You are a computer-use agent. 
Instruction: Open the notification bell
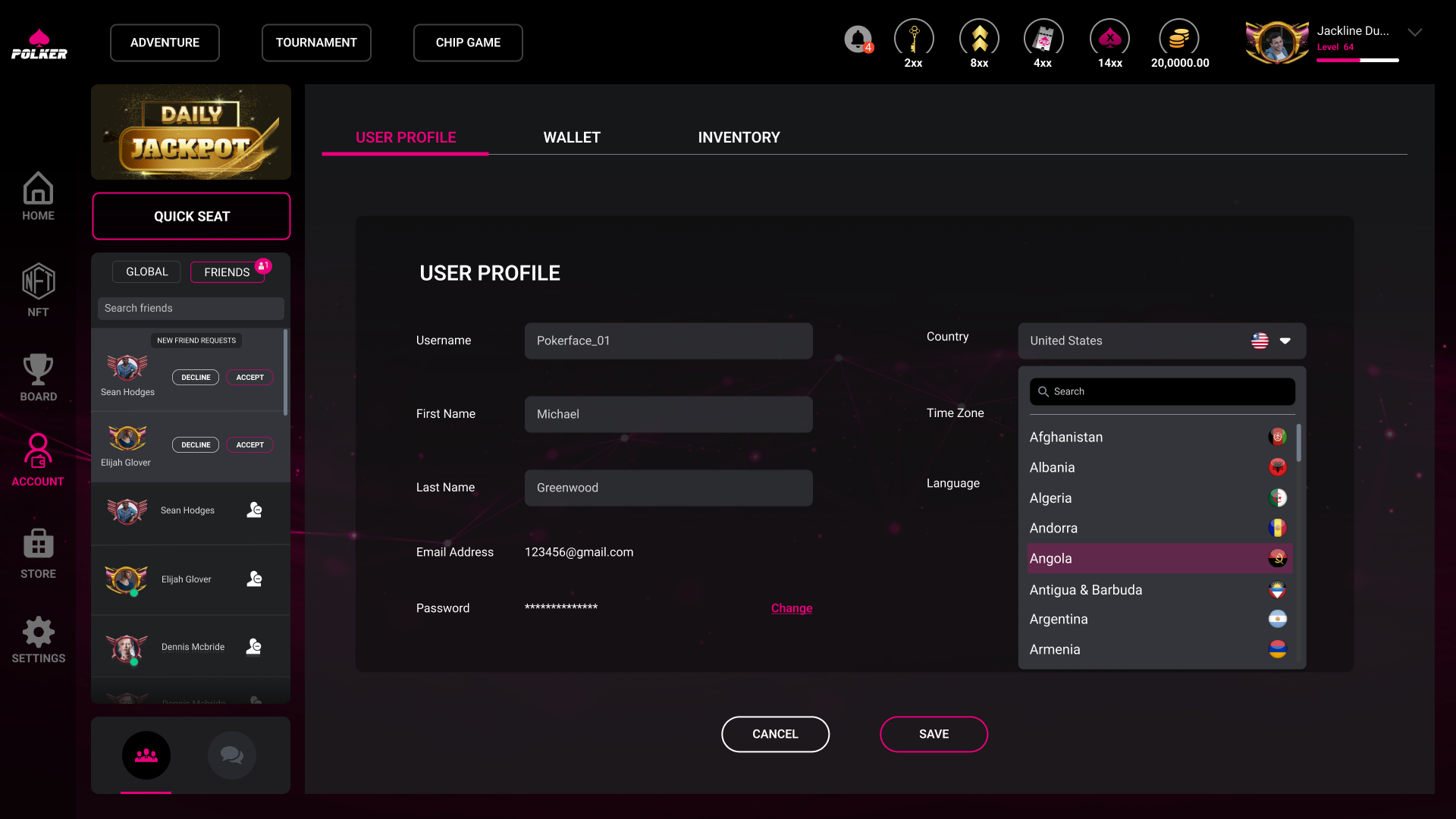tap(858, 39)
